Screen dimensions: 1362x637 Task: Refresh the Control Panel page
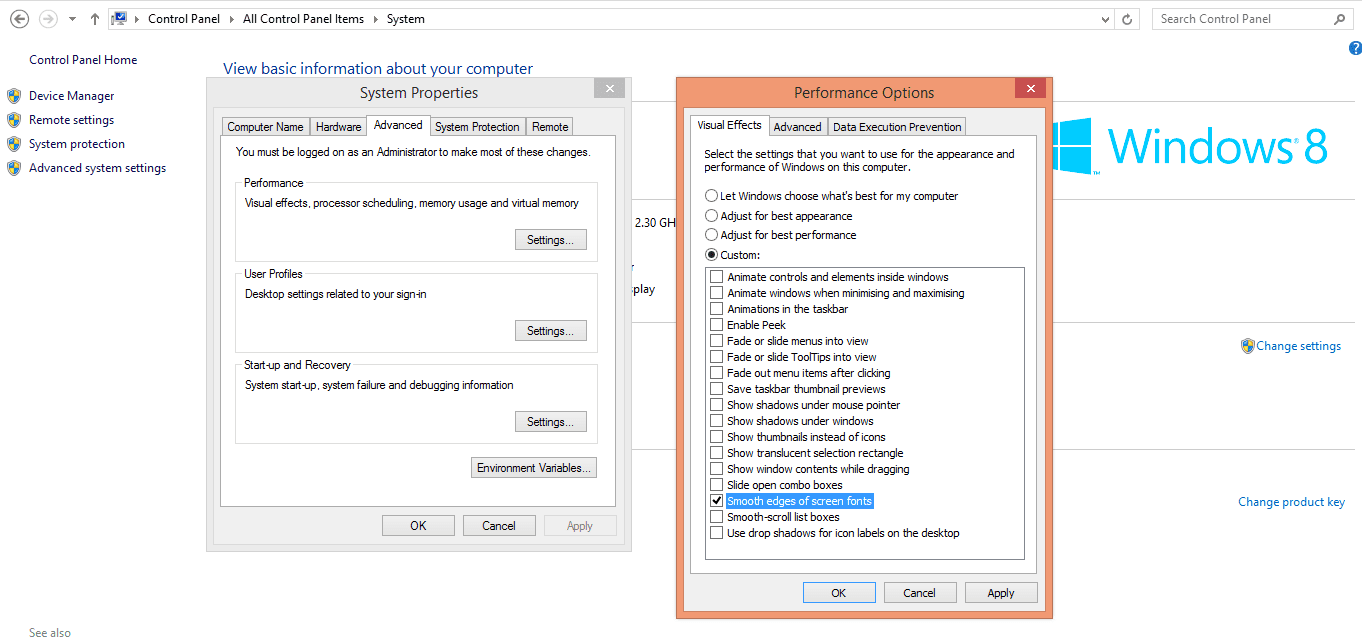click(1128, 19)
